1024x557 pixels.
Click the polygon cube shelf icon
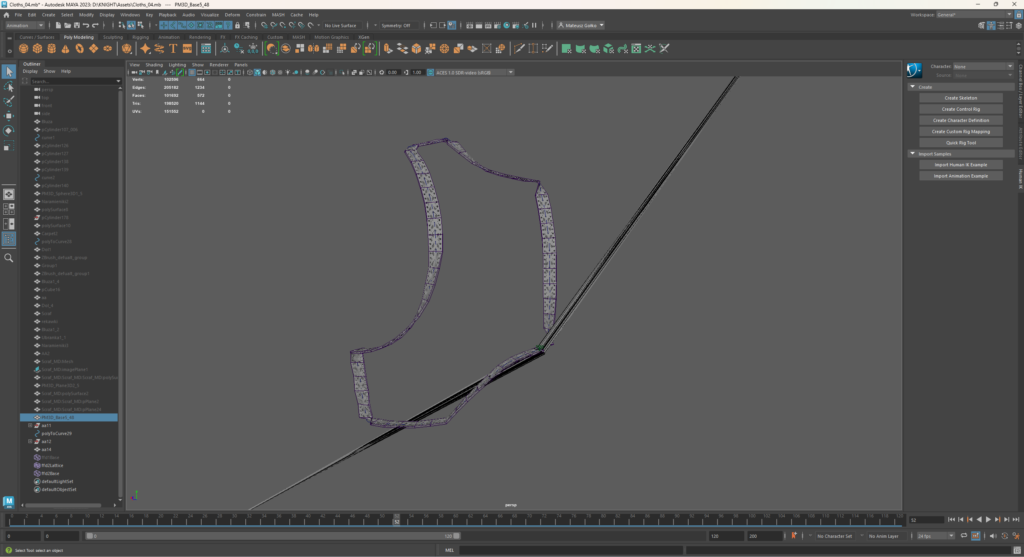coord(37,48)
